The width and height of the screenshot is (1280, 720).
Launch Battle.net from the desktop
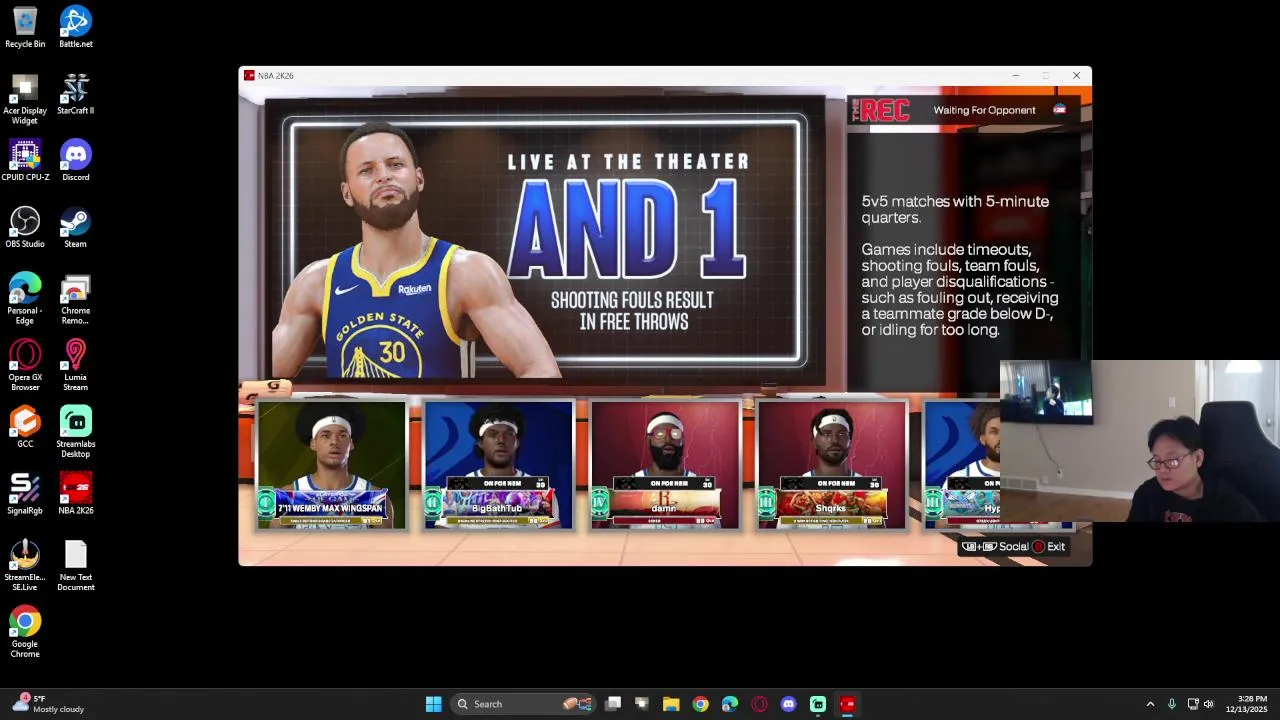click(x=75, y=28)
